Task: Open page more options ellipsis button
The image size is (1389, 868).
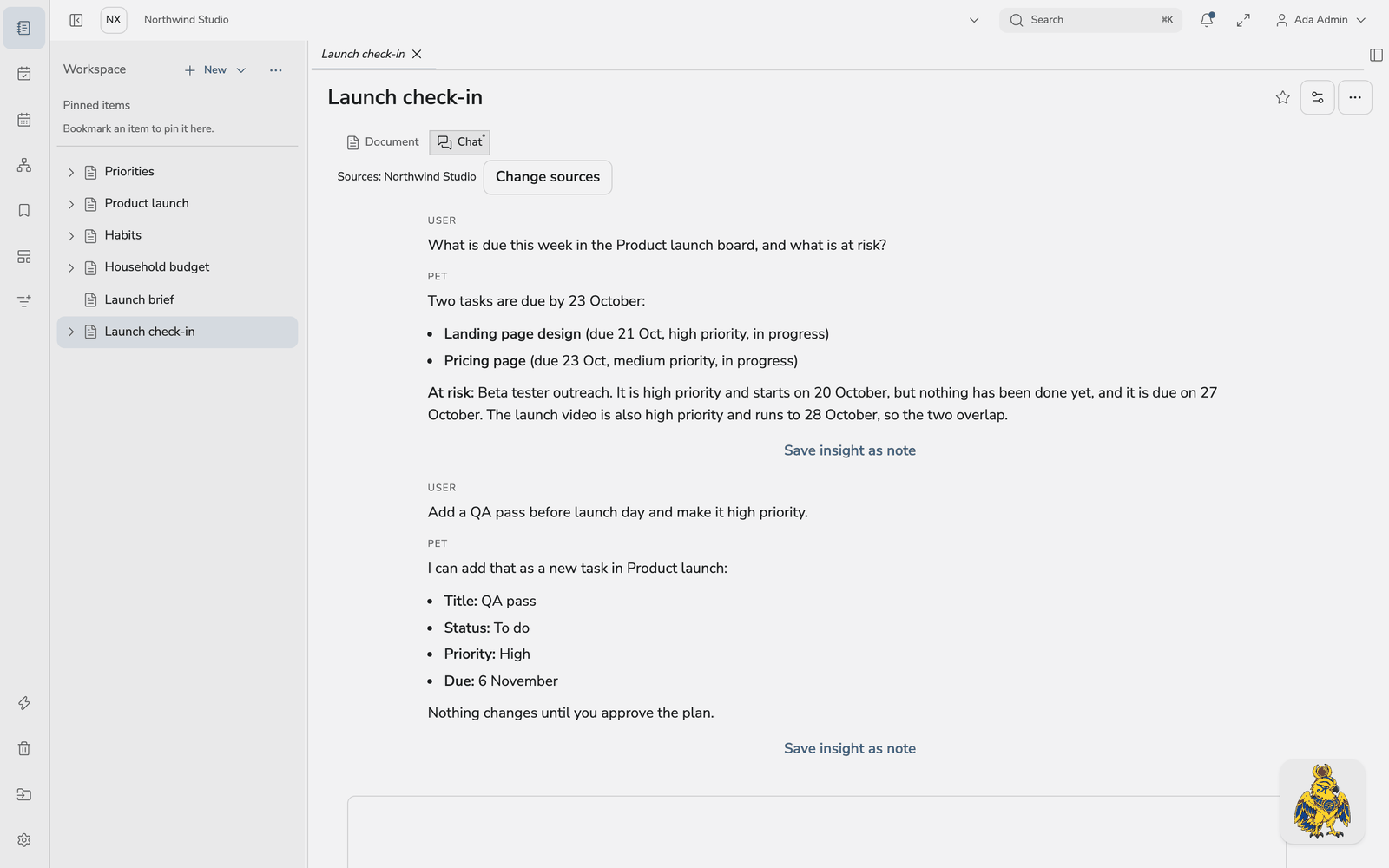Action: (x=1355, y=97)
